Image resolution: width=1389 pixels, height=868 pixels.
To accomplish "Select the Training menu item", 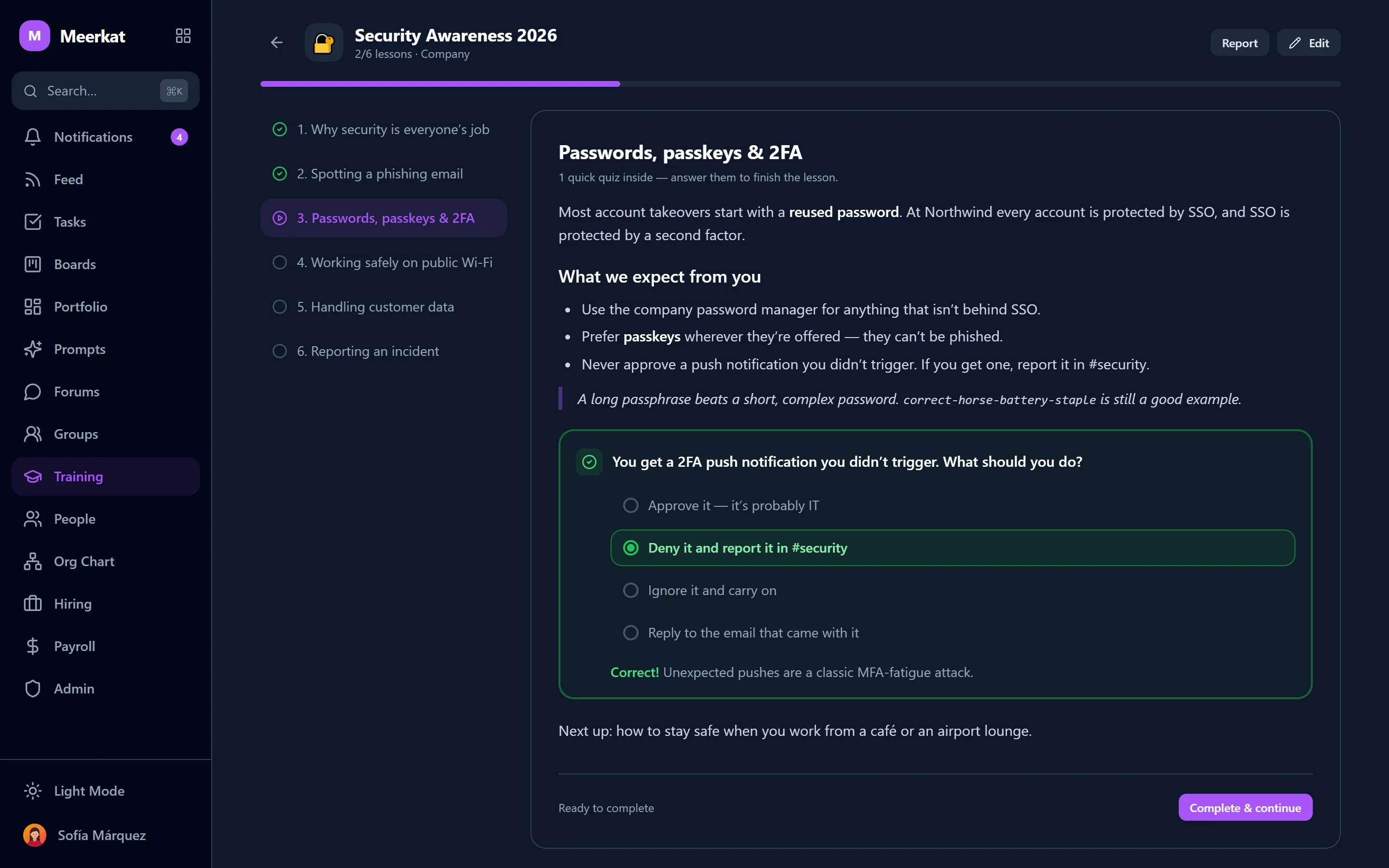I will click(x=106, y=476).
